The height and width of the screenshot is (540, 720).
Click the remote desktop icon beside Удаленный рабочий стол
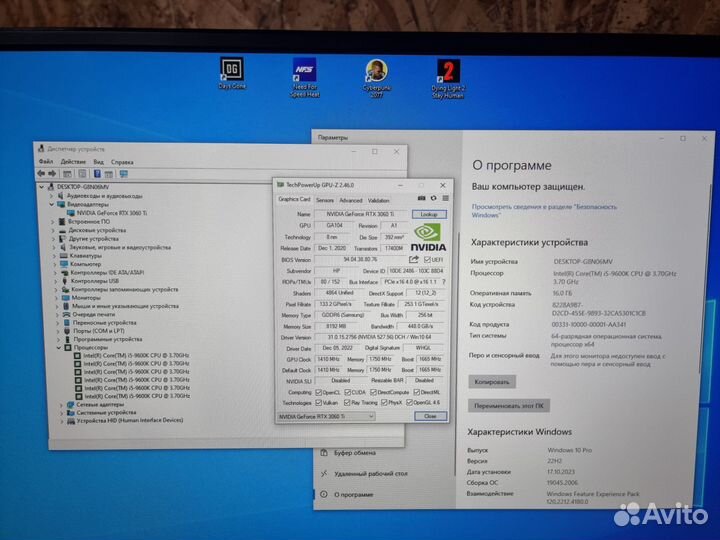click(x=324, y=473)
